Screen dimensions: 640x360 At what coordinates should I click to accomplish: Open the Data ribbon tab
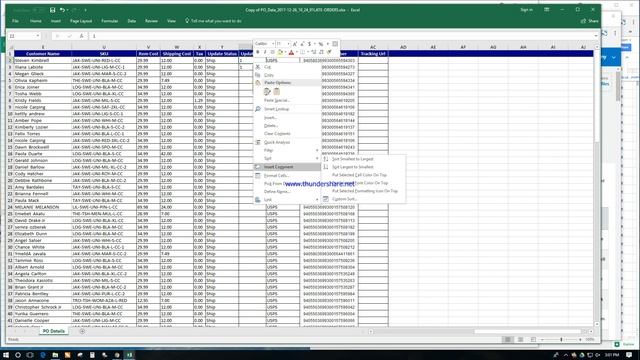click(x=131, y=21)
